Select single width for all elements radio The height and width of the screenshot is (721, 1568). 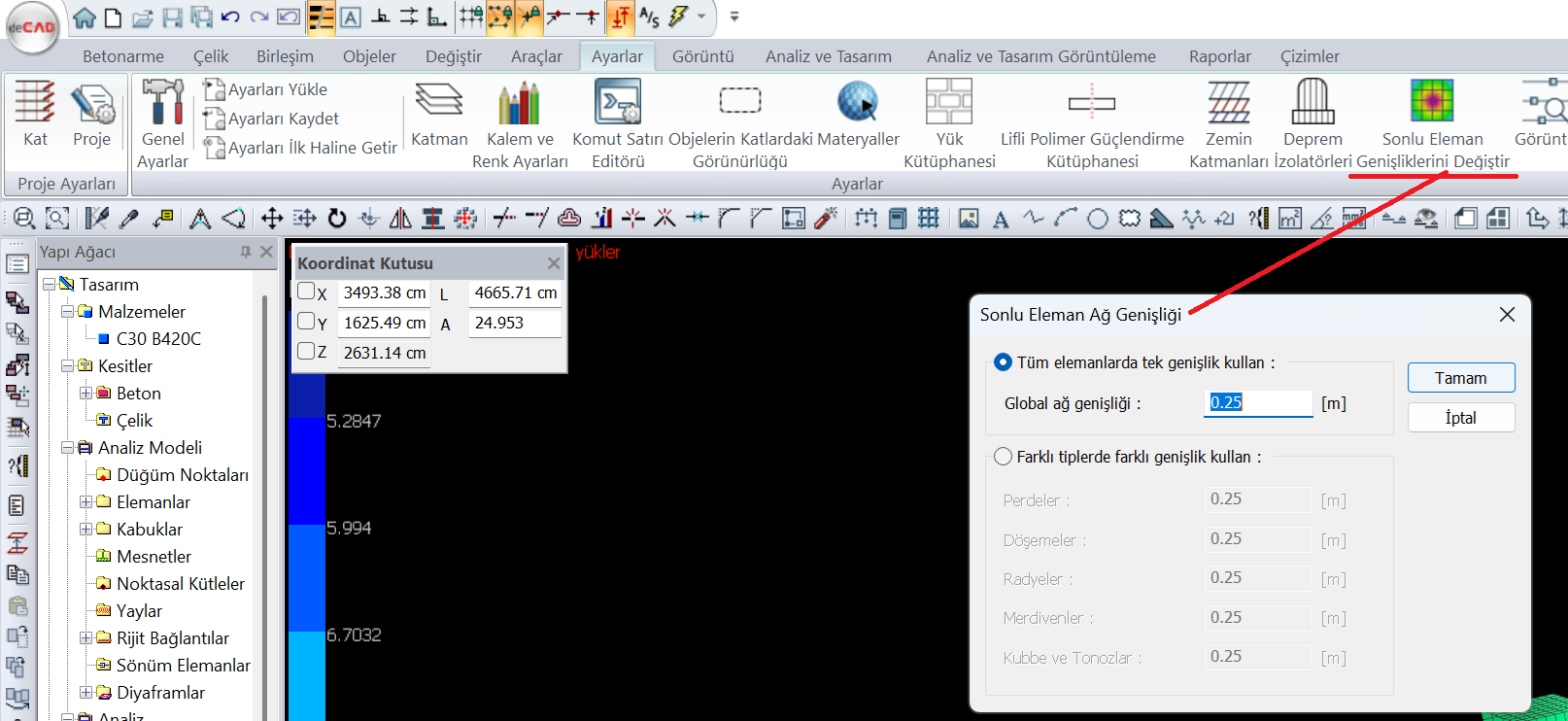pyautogui.click(x=1003, y=362)
